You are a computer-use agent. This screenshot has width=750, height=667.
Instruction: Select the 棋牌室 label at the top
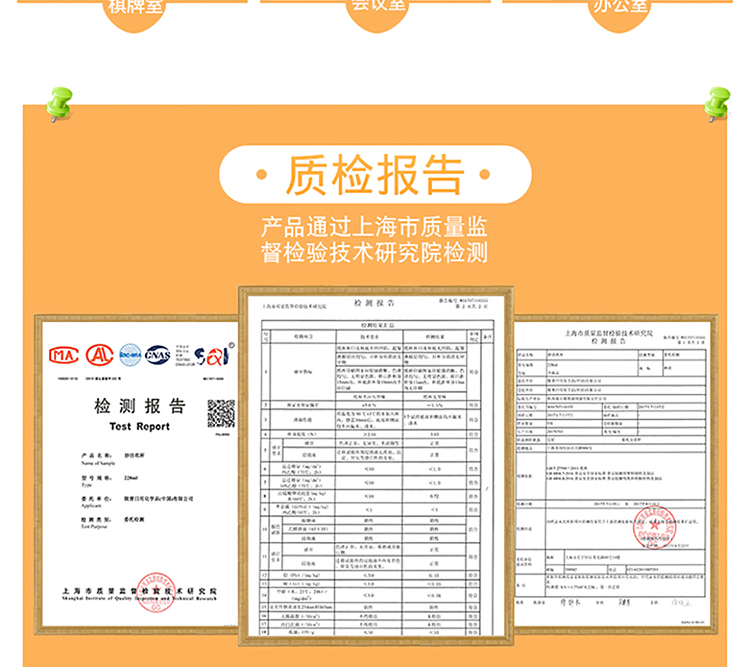[x=134, y=6]
